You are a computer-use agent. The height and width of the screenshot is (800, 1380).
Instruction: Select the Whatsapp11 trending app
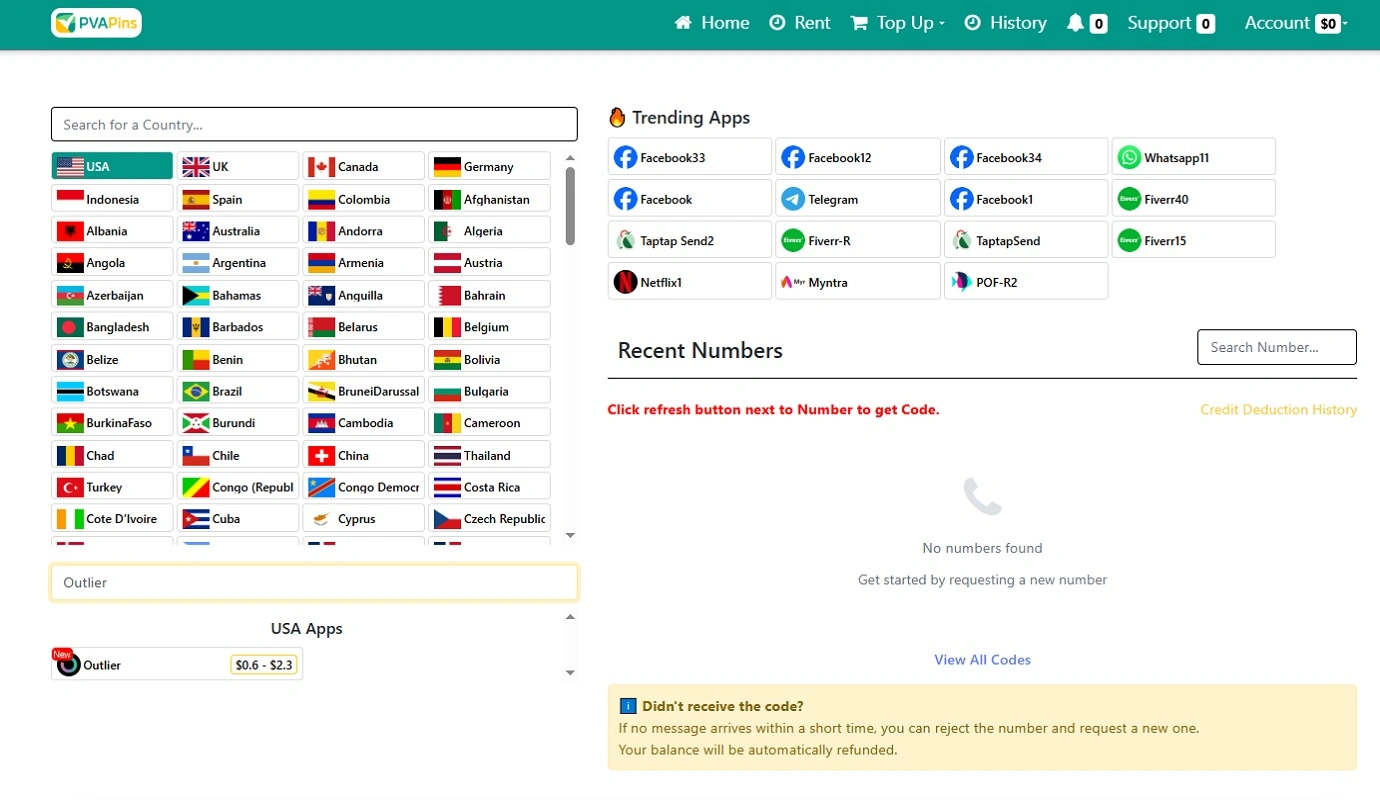pyautogui.click(x=1194, y=157)
